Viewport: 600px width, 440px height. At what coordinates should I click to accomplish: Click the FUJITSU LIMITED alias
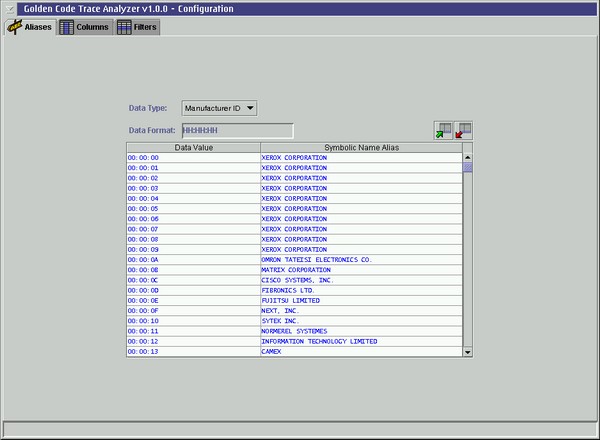361,301
